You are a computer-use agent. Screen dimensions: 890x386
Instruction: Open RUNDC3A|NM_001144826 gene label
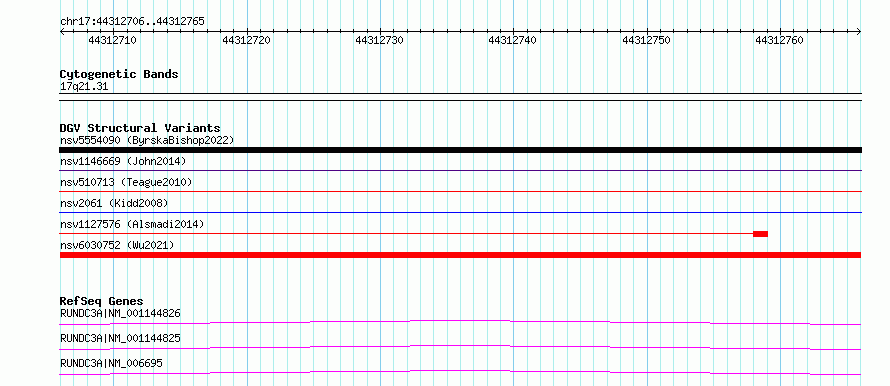(120, 313)
